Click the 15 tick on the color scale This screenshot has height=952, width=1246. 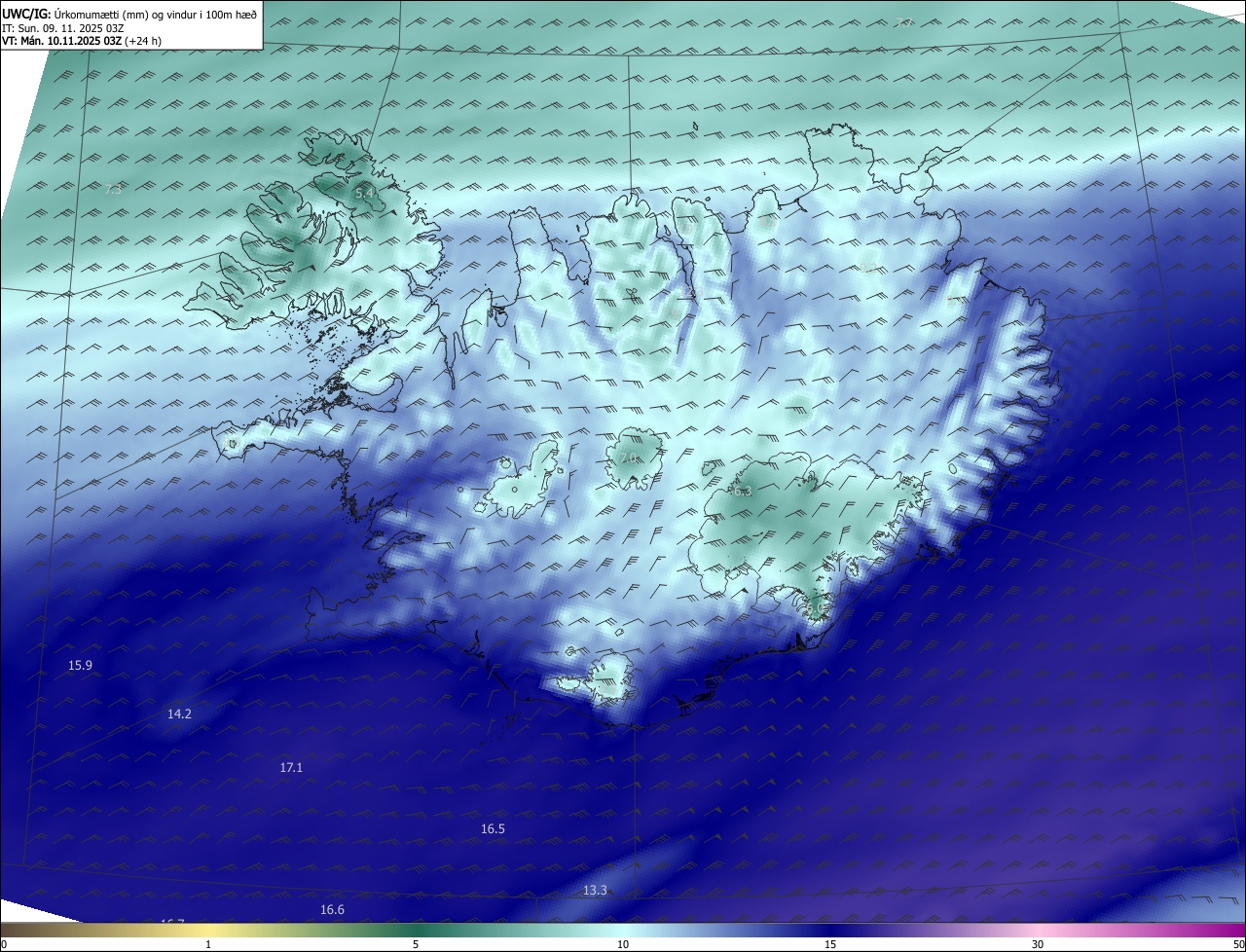(830, 944)
